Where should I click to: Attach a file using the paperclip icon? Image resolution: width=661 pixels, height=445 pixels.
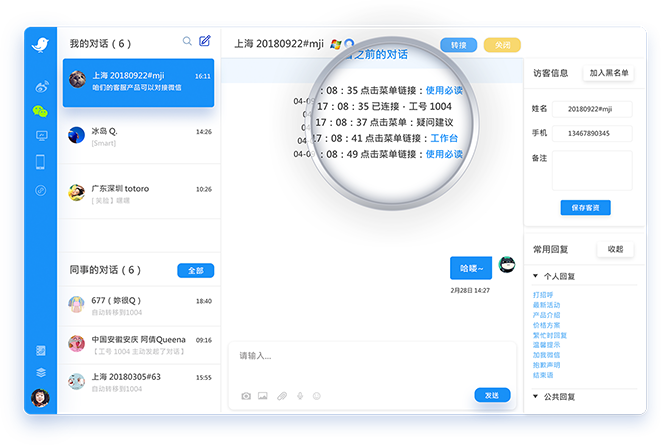pos(281,396)
